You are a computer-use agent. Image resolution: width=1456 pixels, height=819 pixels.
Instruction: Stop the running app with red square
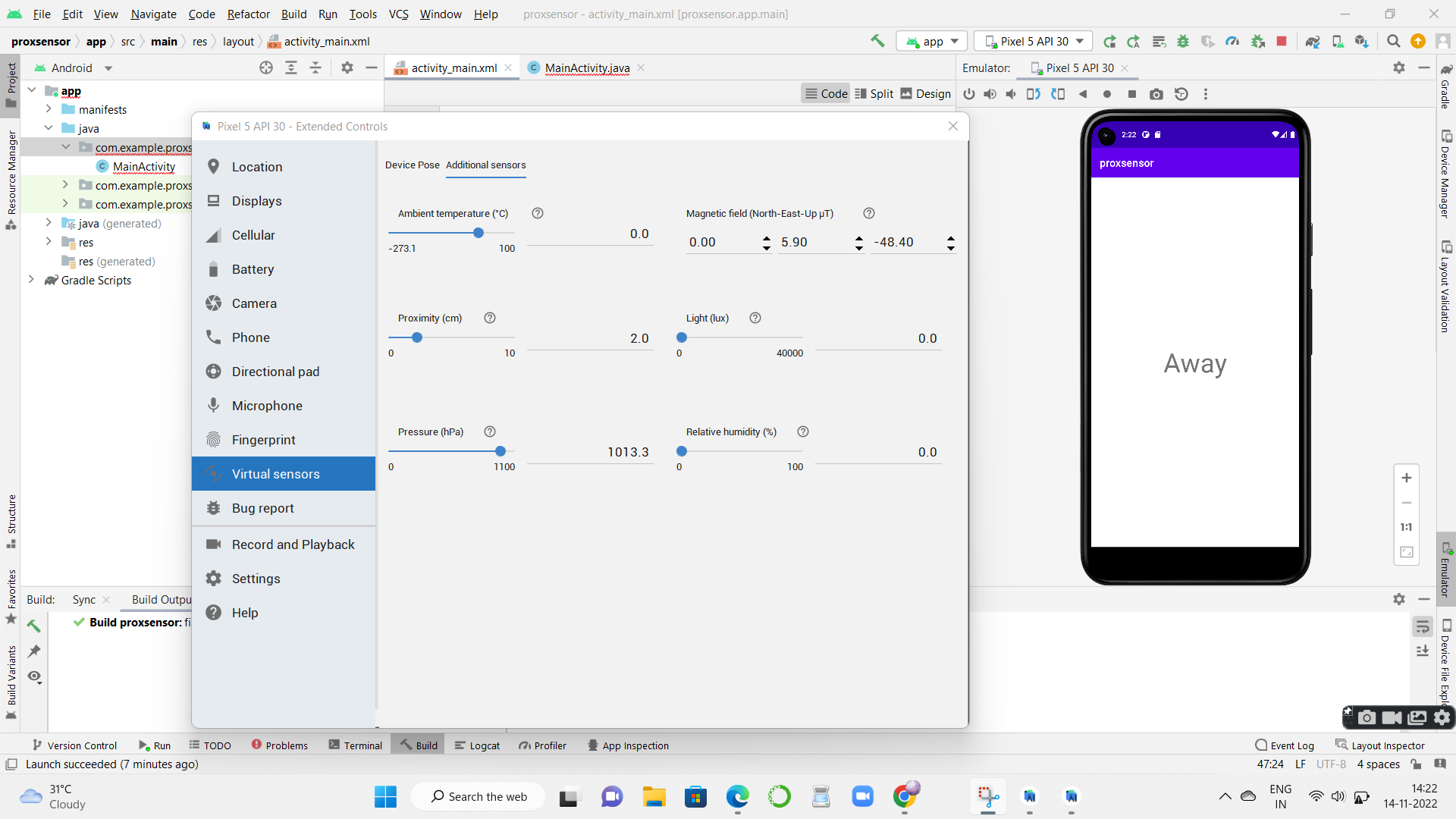tap(1282, 42)
